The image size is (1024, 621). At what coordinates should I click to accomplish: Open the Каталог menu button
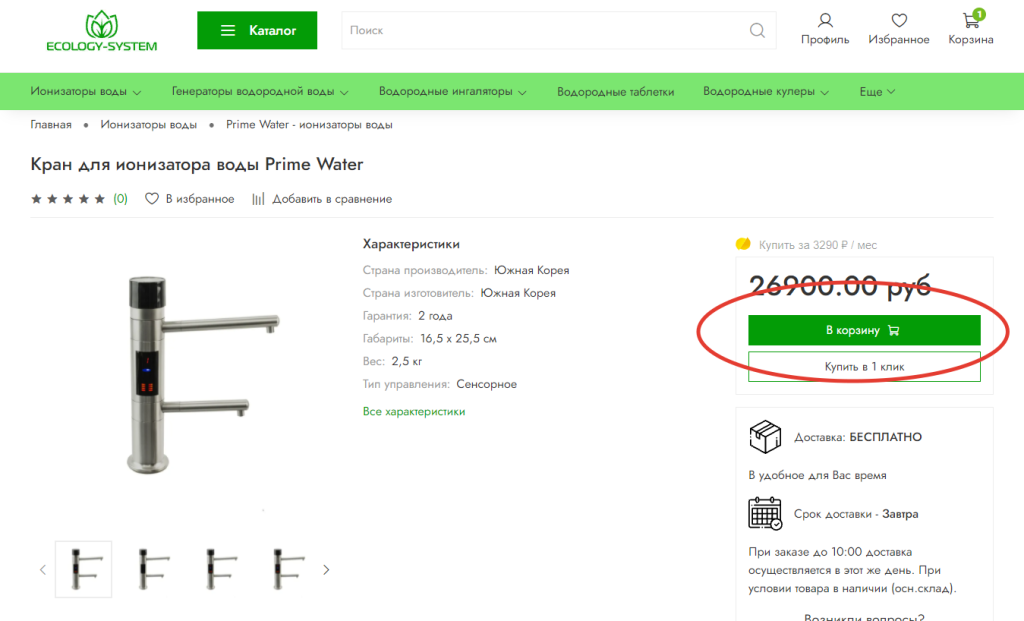[x=257, y=30]
